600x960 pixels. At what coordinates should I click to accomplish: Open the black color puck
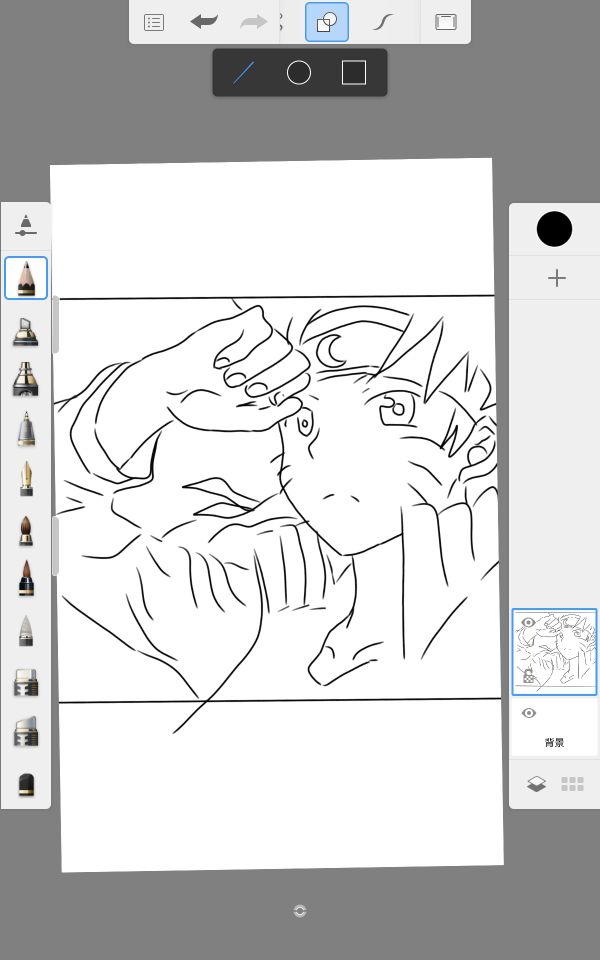[x=554, y=229]
